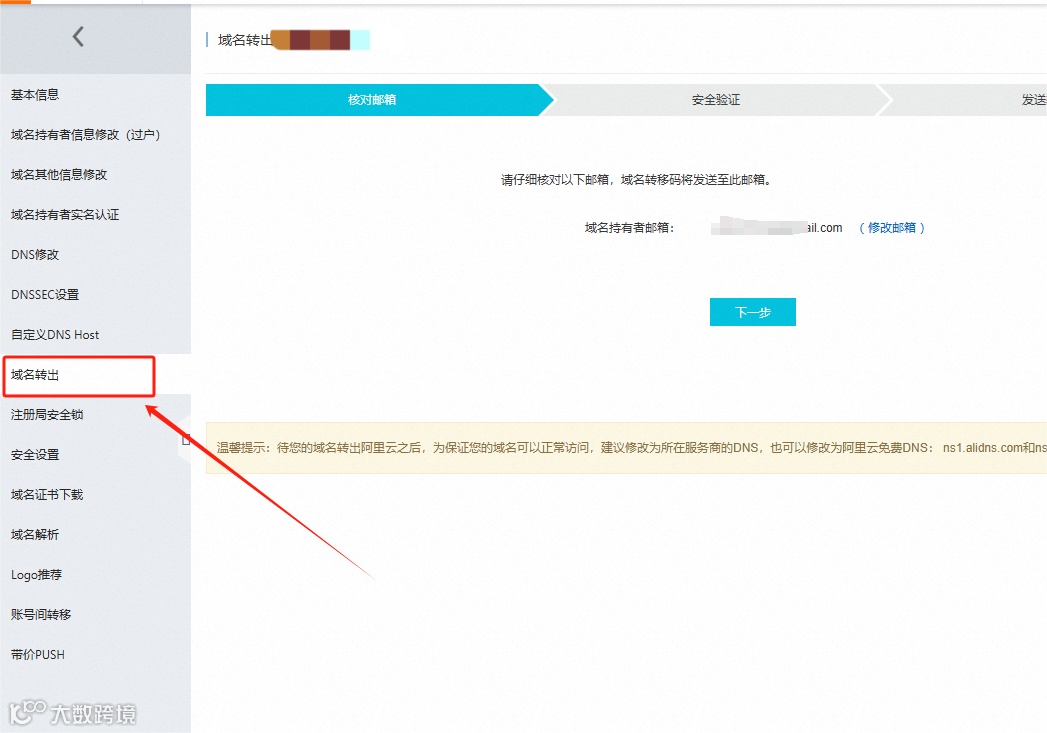This screenshot has width=1047, height=733.
Task: Click the 修改邮箱 link
Action: [891, 227]
